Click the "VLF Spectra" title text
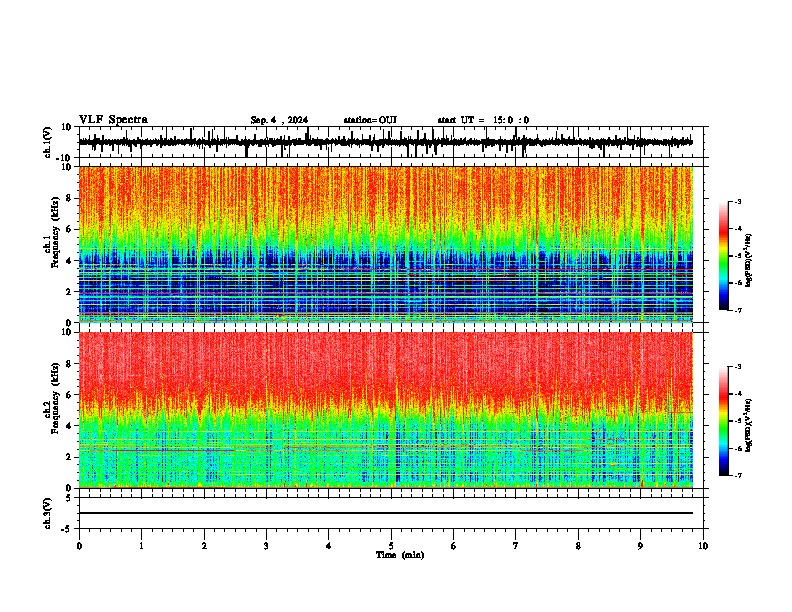The width and height of the screenshot is (792, 612). (x=113, y=120)
